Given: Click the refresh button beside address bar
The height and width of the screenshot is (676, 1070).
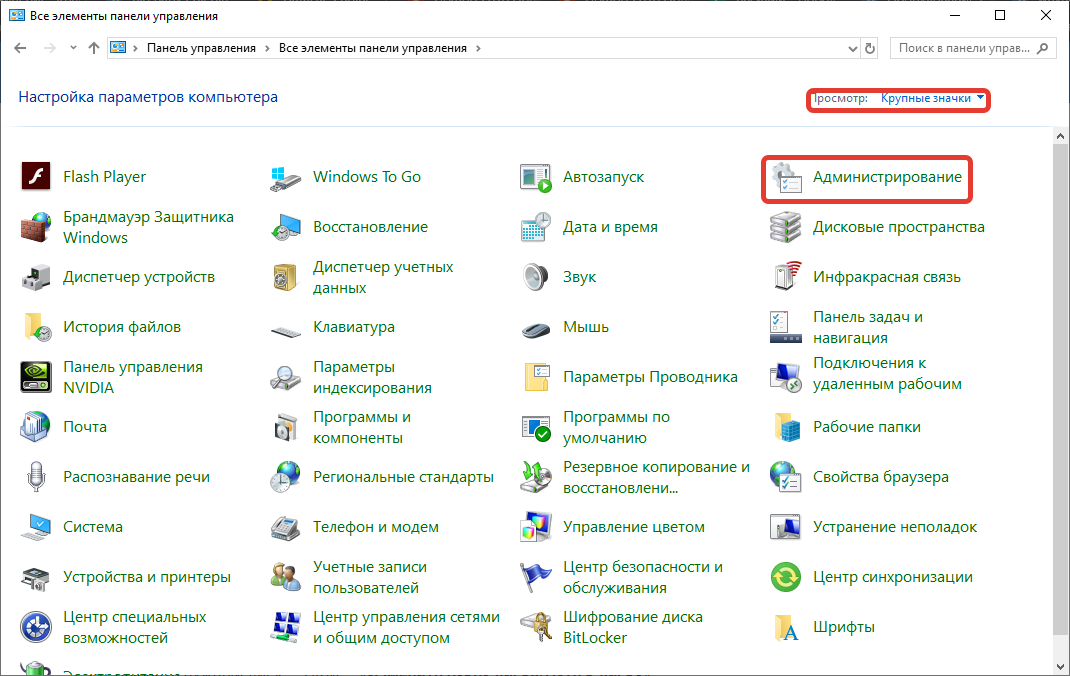Looking at the screenshot, I should 870,48.
